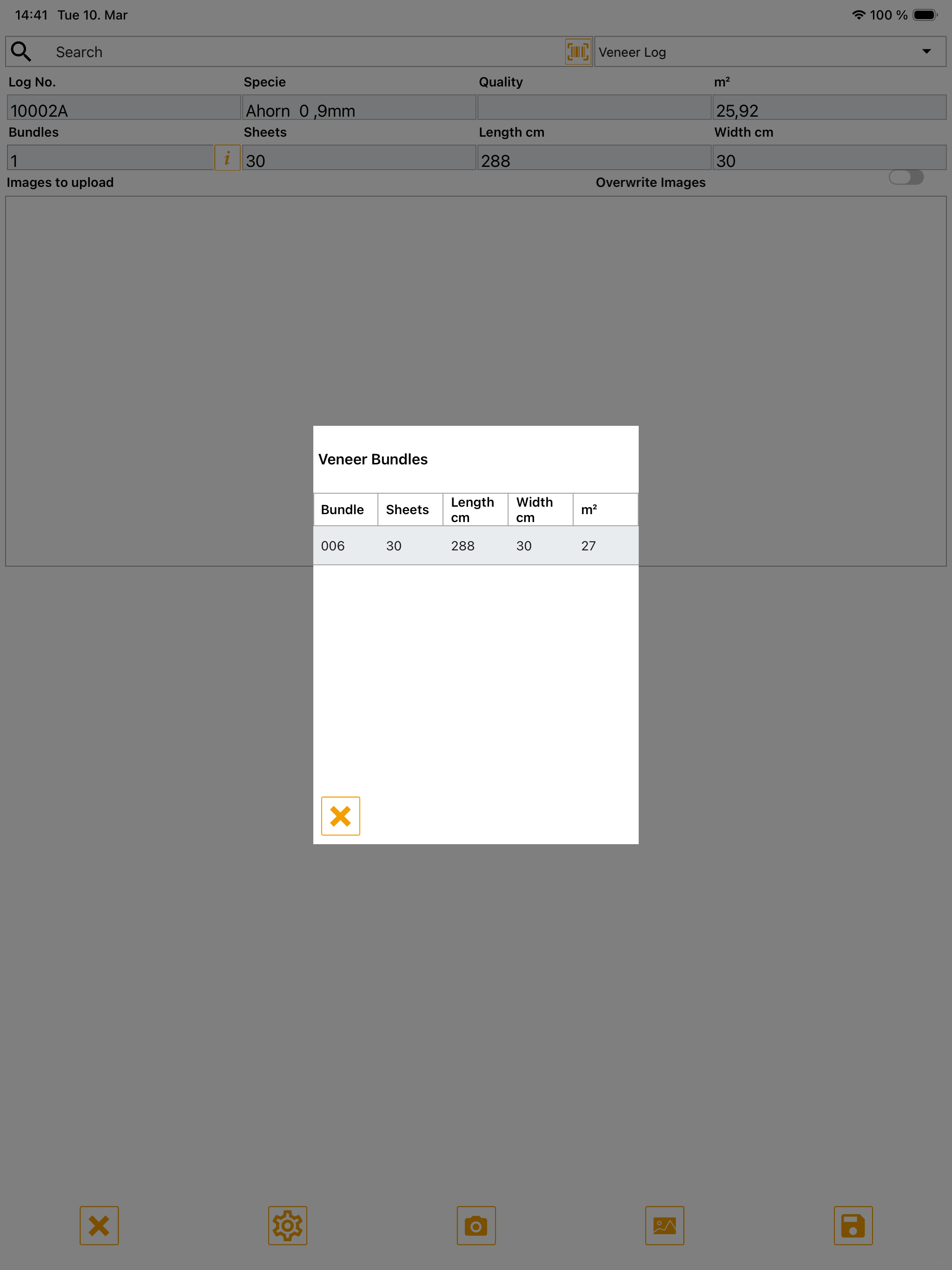Tap the Length cm field showing 288
The image size is (952, 1270).
point(594,157)
